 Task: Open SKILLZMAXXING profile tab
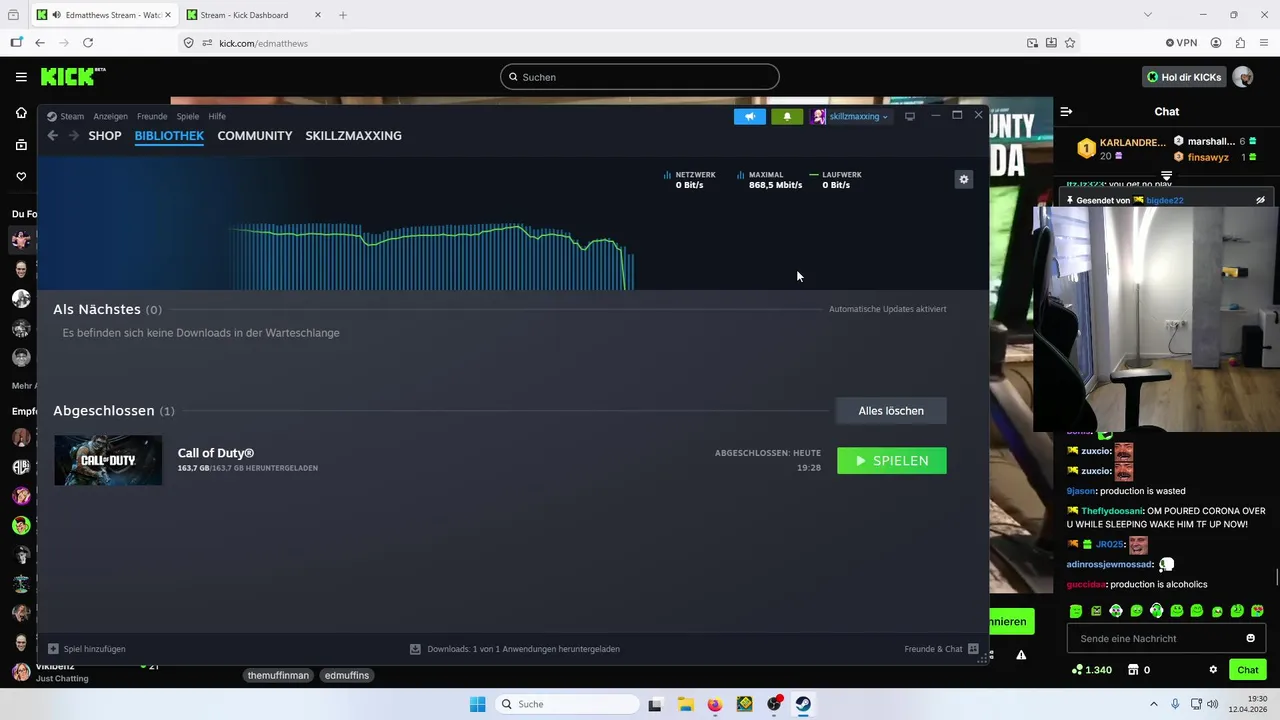click(x=353, y=136)
